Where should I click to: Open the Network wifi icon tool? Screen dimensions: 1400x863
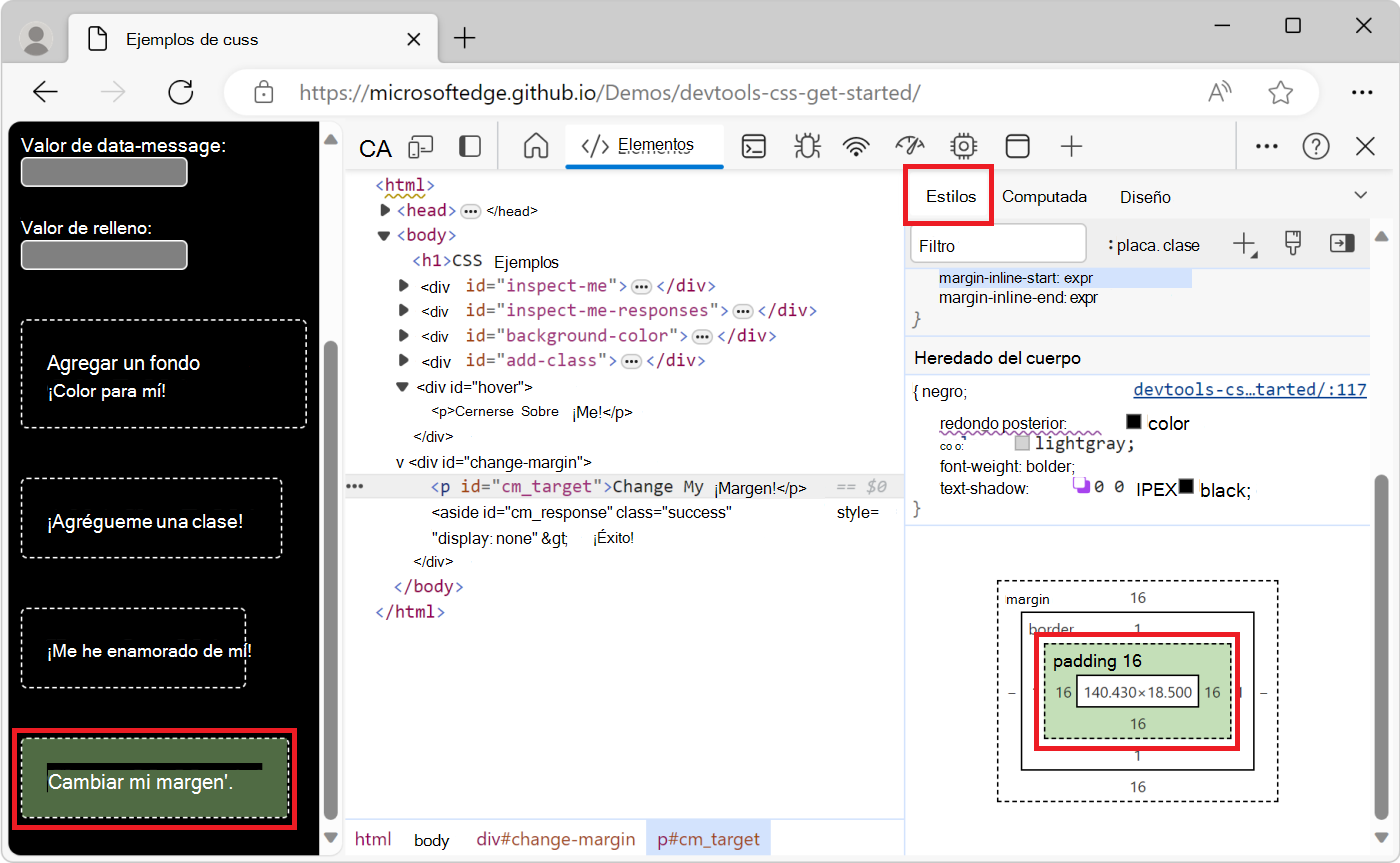856,146
